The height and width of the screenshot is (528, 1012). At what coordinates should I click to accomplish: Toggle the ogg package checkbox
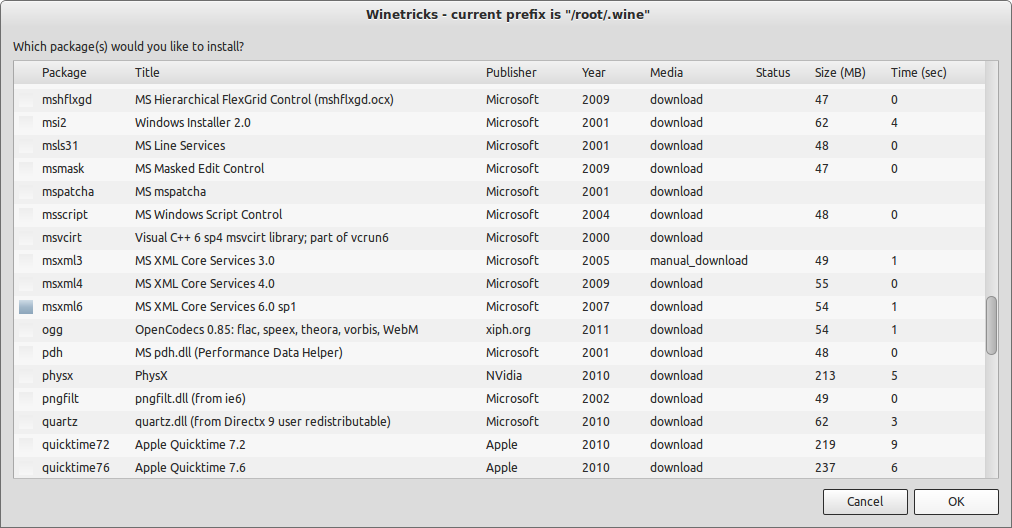(x=26, y=330)
